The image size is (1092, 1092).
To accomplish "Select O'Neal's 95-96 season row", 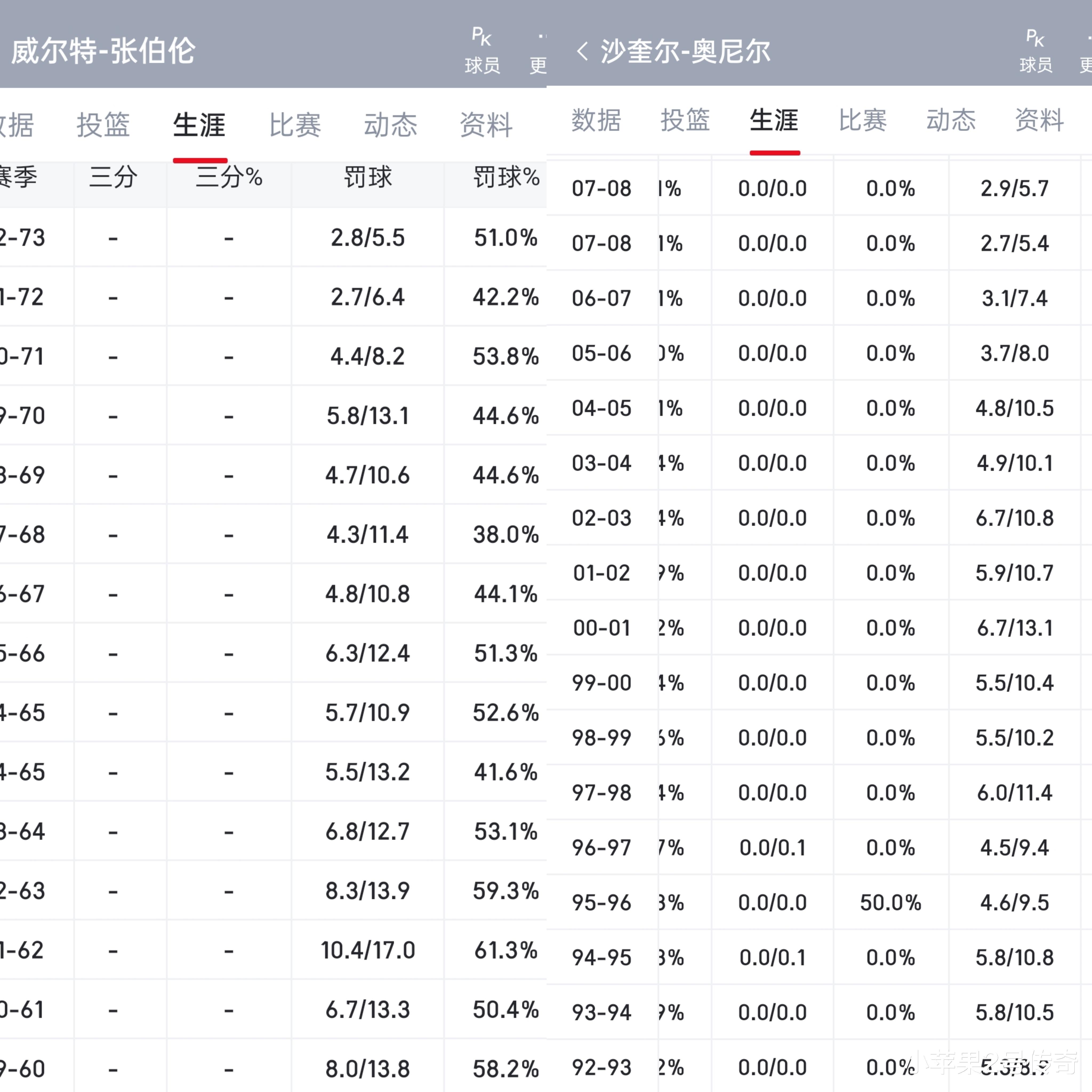I will [601, 903].
